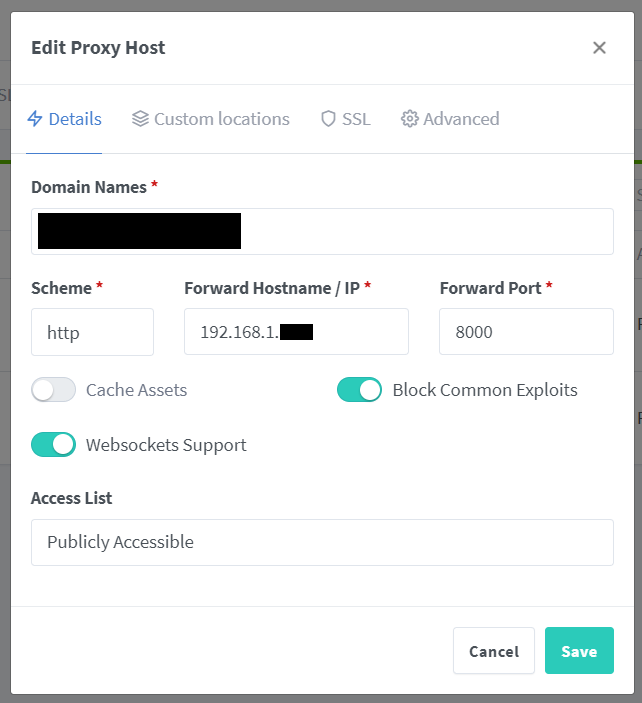Click the Forward Hostname / IP field

296,332
